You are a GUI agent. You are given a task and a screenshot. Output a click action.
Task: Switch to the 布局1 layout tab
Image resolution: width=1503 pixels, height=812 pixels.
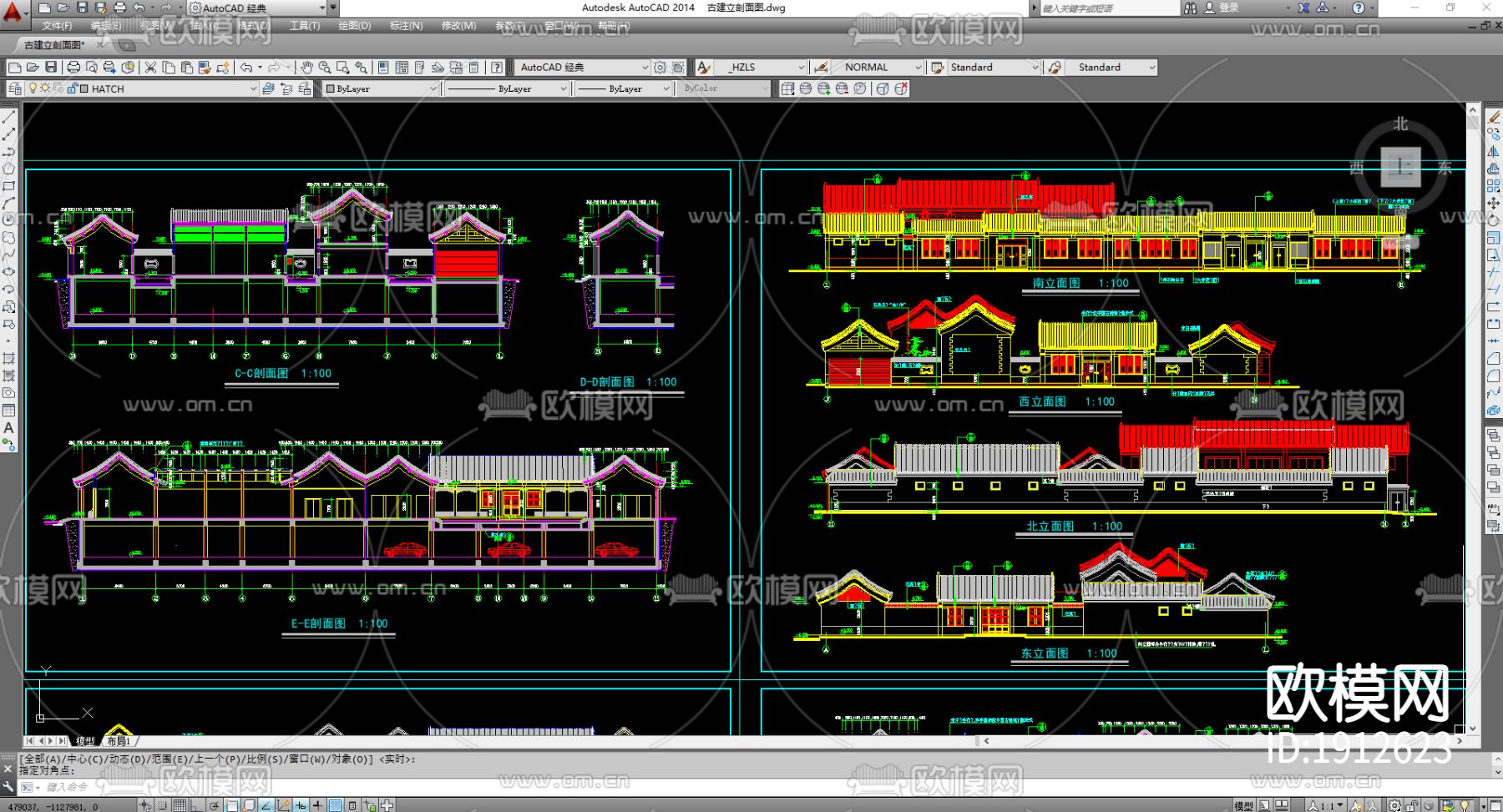(x=119, y=741)
